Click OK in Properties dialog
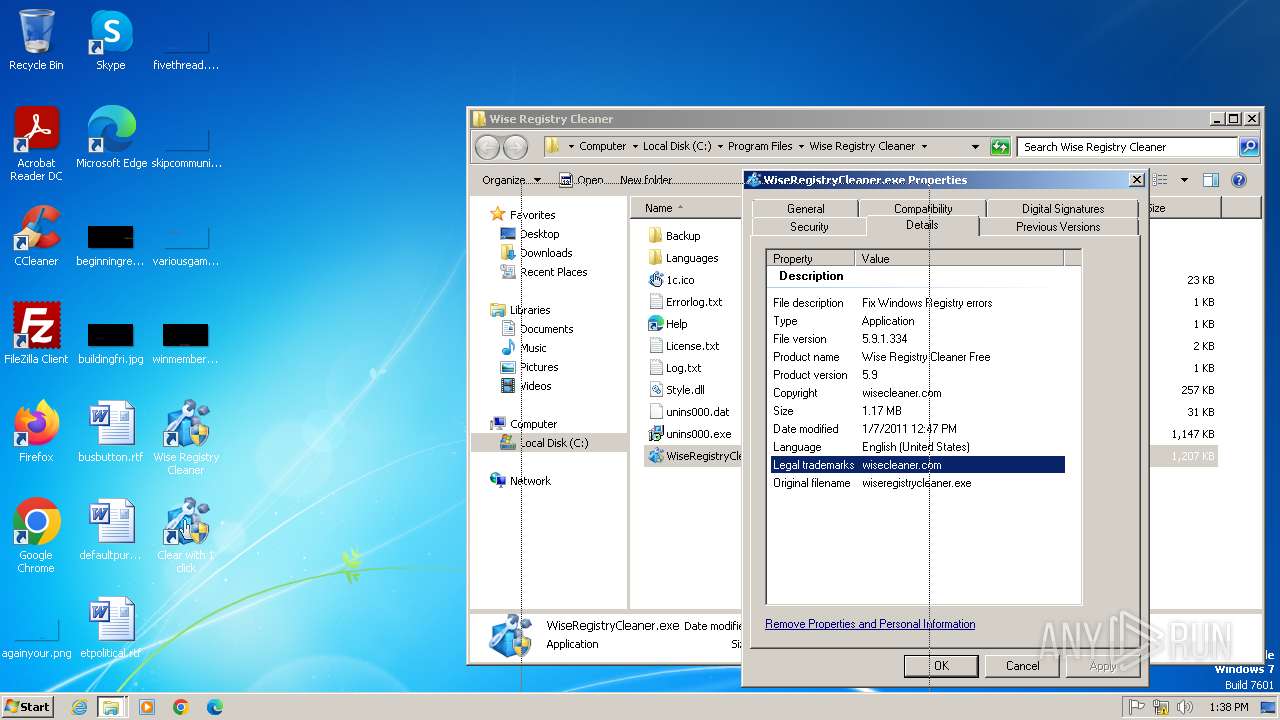This screenshot has height=720, width=1280. pyautogui.click(x=941, y=666)
